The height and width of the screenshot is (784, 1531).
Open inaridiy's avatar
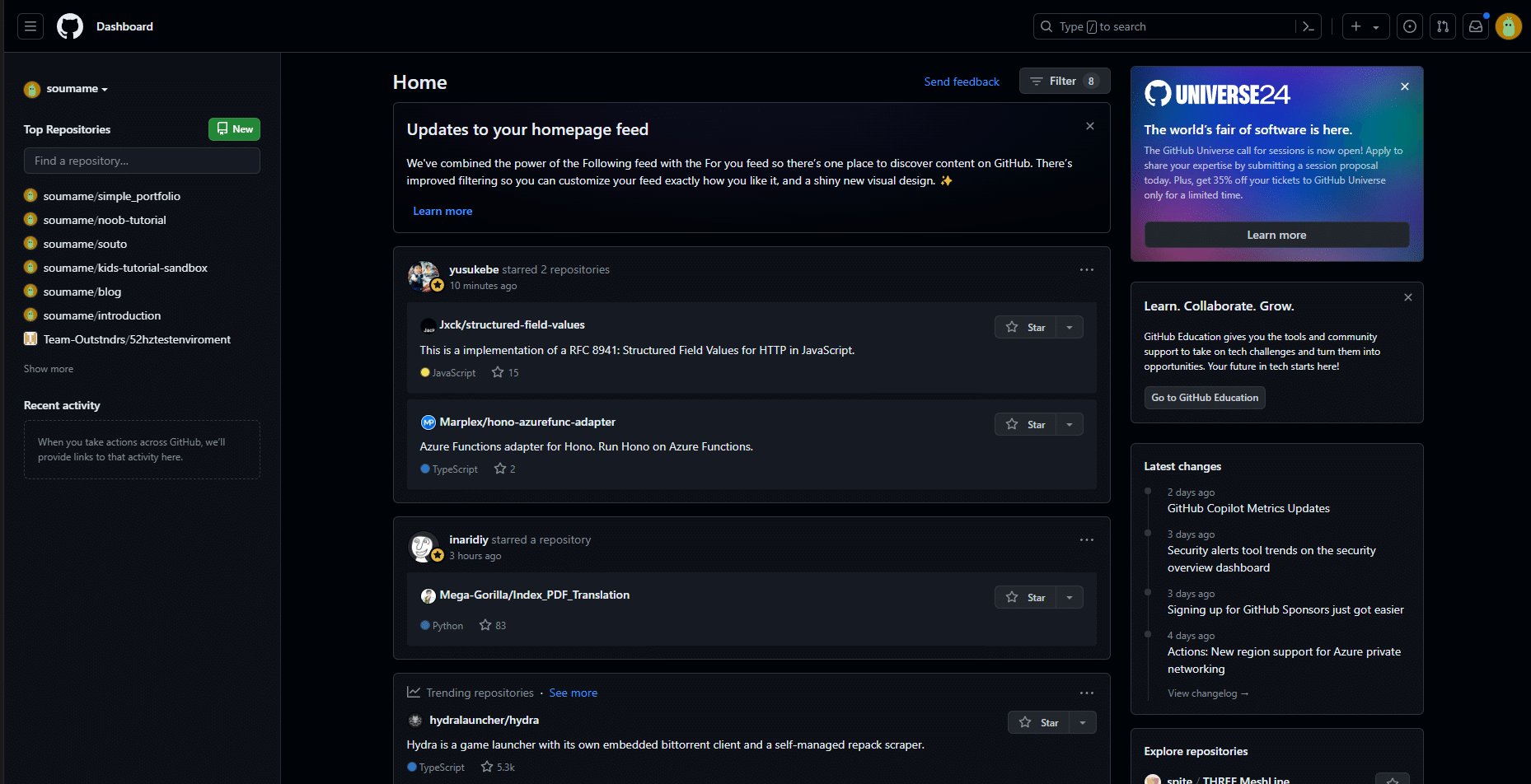coord(424,547)
